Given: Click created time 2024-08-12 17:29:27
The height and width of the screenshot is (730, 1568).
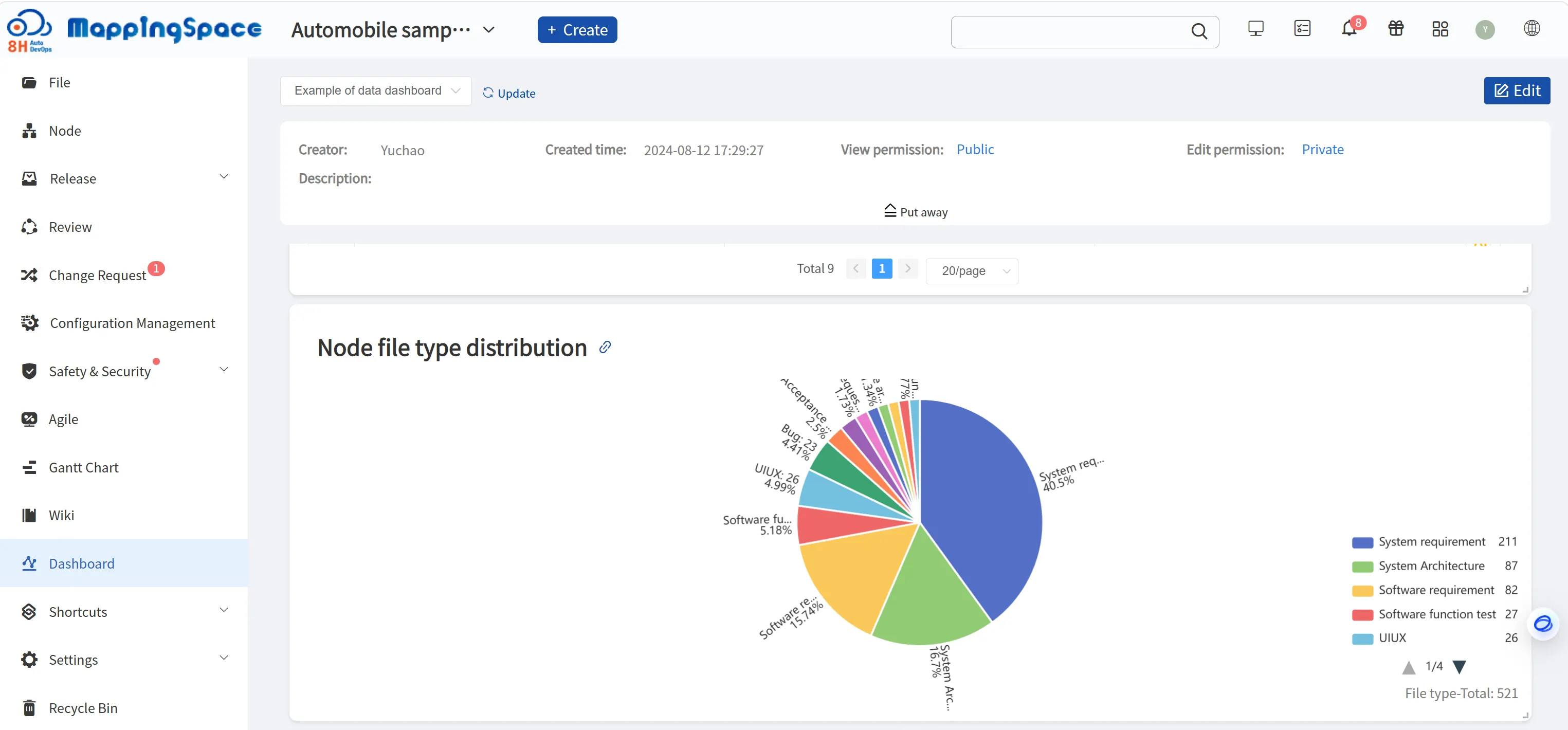Looking at the screenshot, I should 703,151.
